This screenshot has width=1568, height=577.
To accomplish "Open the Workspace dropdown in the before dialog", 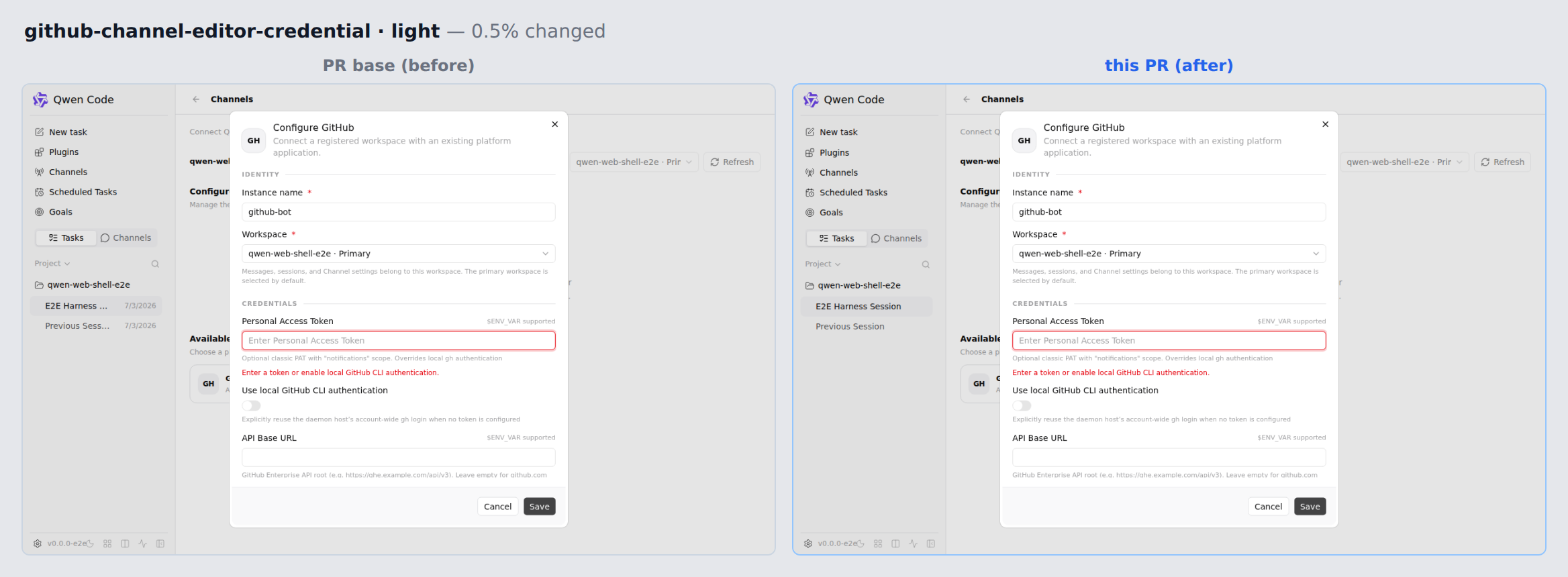I will click(399, 254).
